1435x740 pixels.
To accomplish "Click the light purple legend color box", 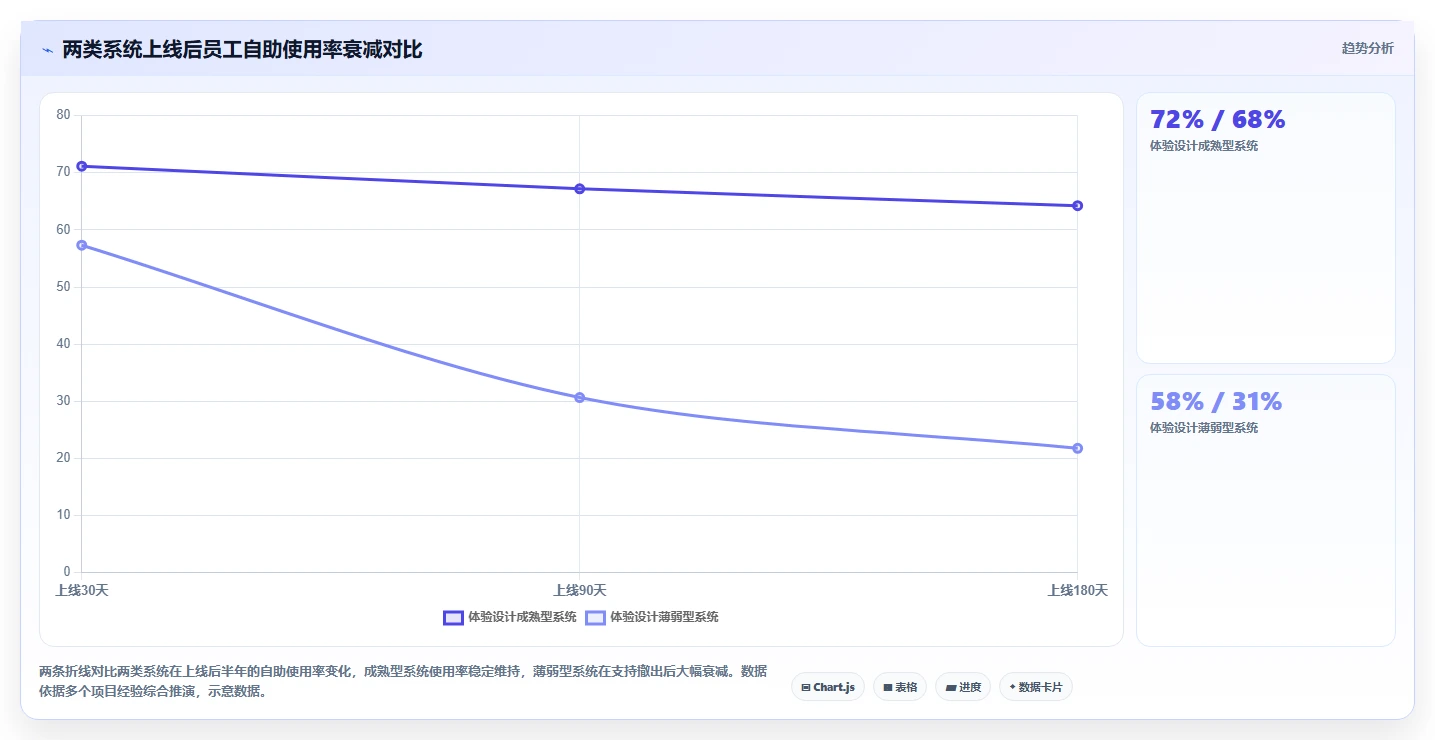I will tap(596, 617).
